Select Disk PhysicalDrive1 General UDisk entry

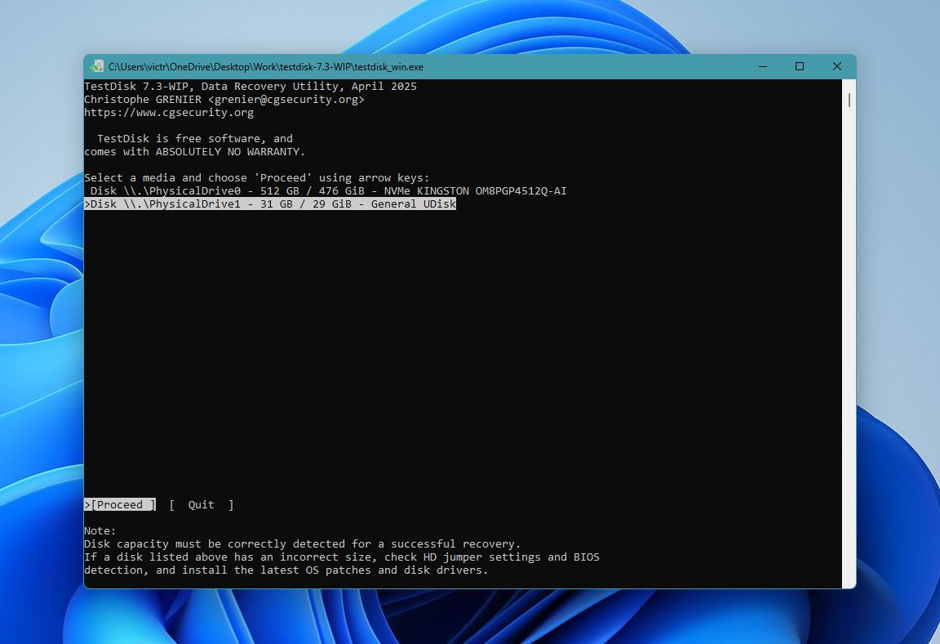(x=270, y=204)
